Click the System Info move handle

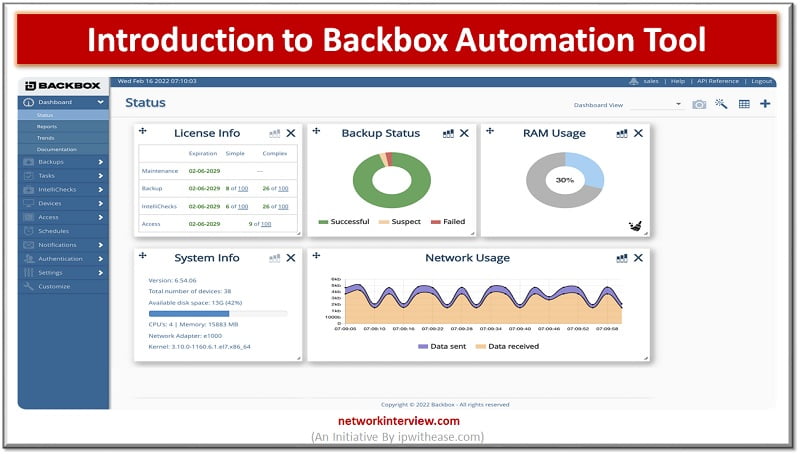(143, 256)
